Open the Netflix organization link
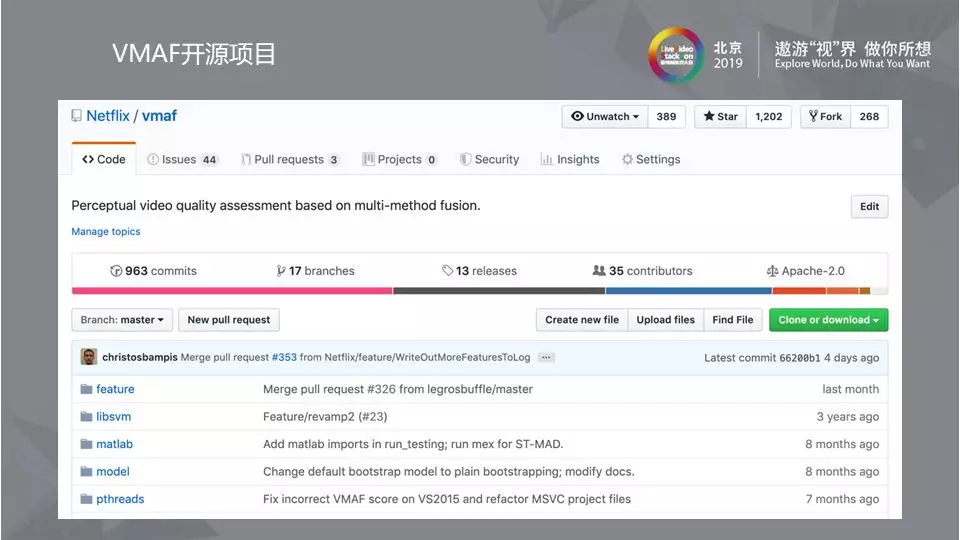 pos(108,116)
